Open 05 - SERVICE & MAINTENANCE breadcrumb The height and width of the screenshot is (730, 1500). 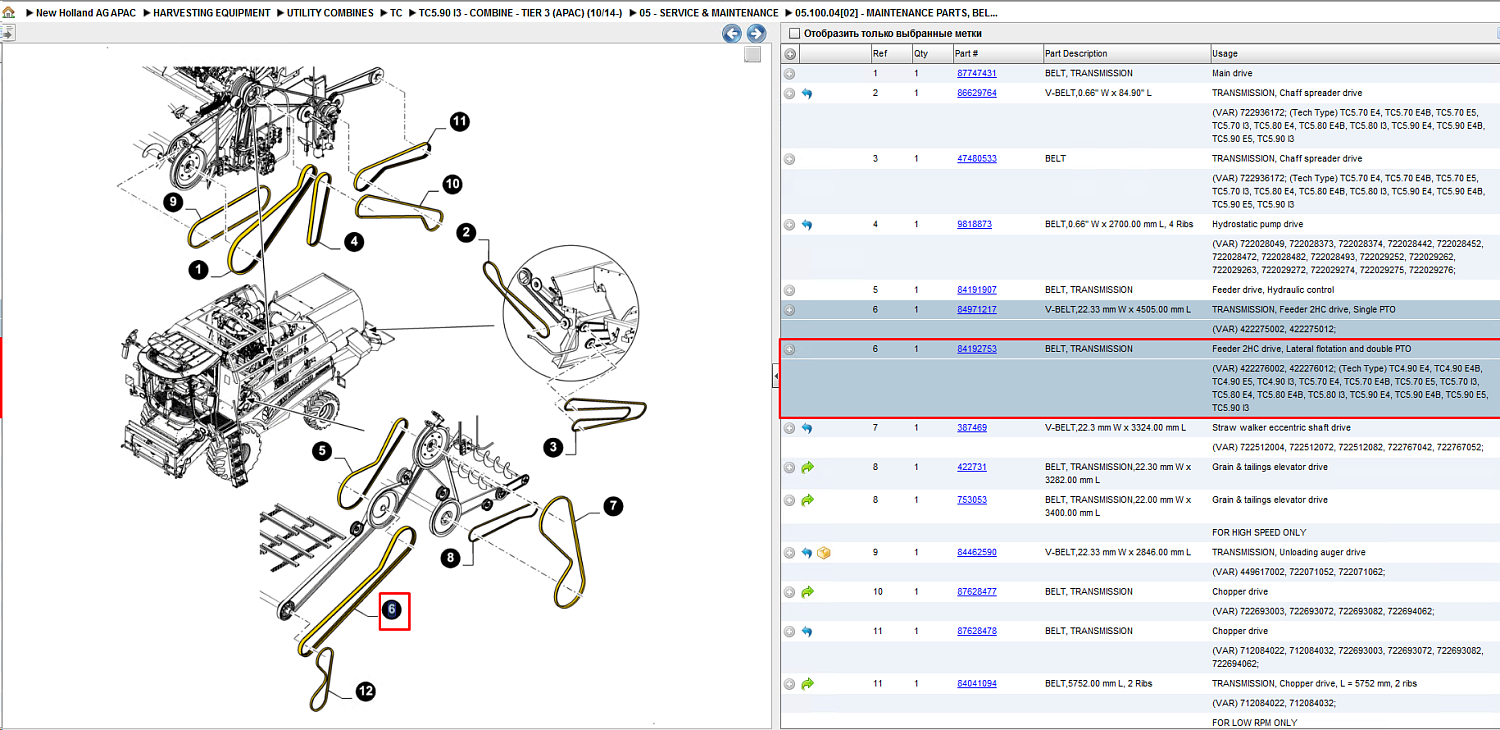tap(709, 13)
